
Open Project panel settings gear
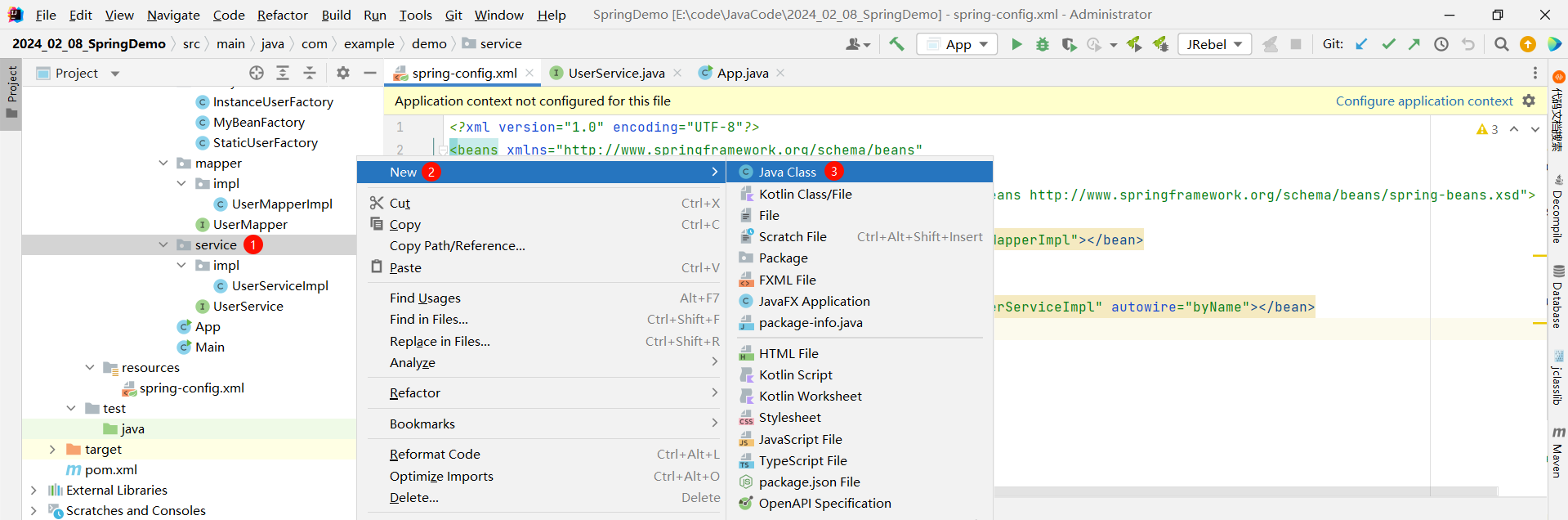[343, 73]
